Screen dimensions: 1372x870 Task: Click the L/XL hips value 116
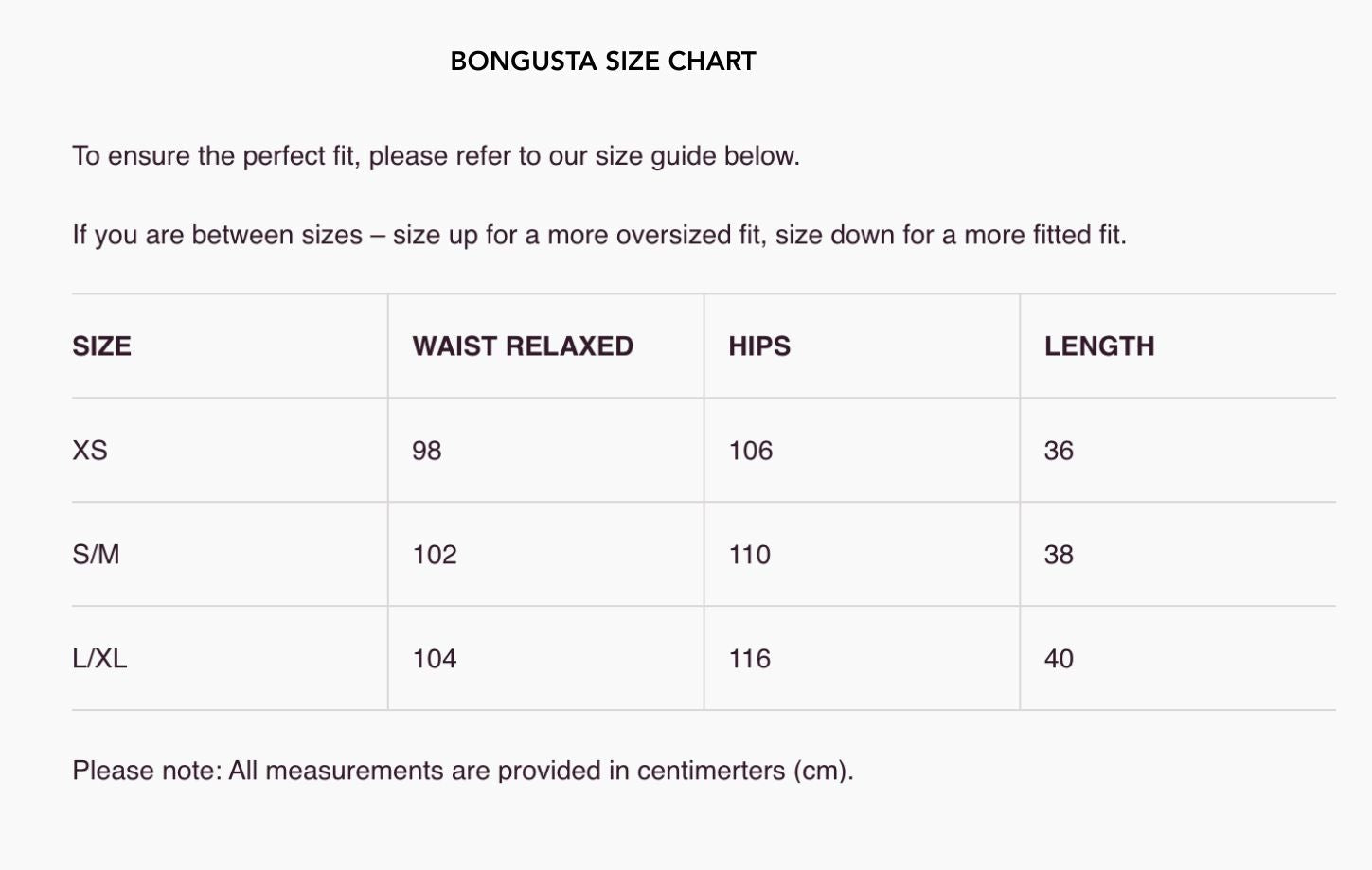(x=750, y=659)
